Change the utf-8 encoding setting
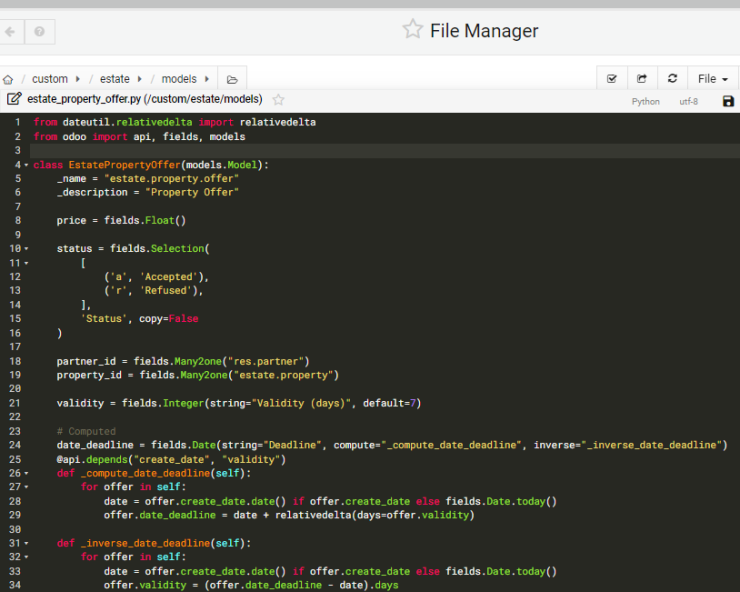 coord(689,101)
